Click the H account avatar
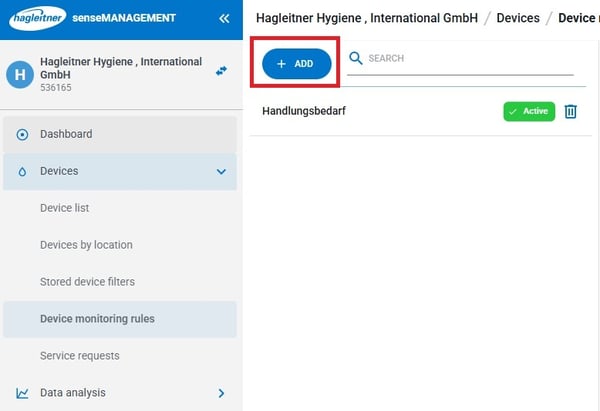Screen dimensions: 600x411 [20, 74]
